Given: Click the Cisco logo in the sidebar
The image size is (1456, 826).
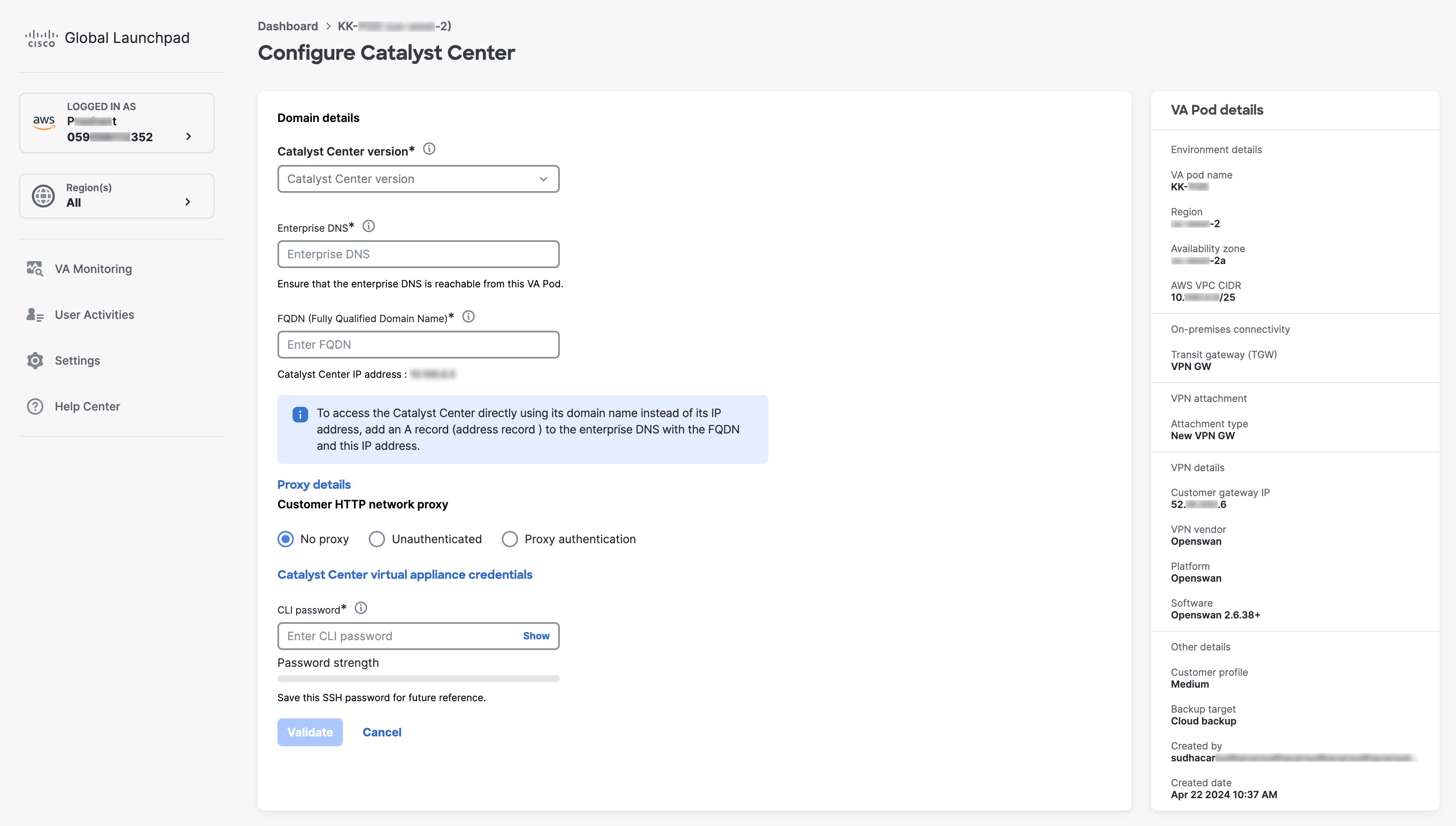Looking at the screenshot, I should pos(41,38).
